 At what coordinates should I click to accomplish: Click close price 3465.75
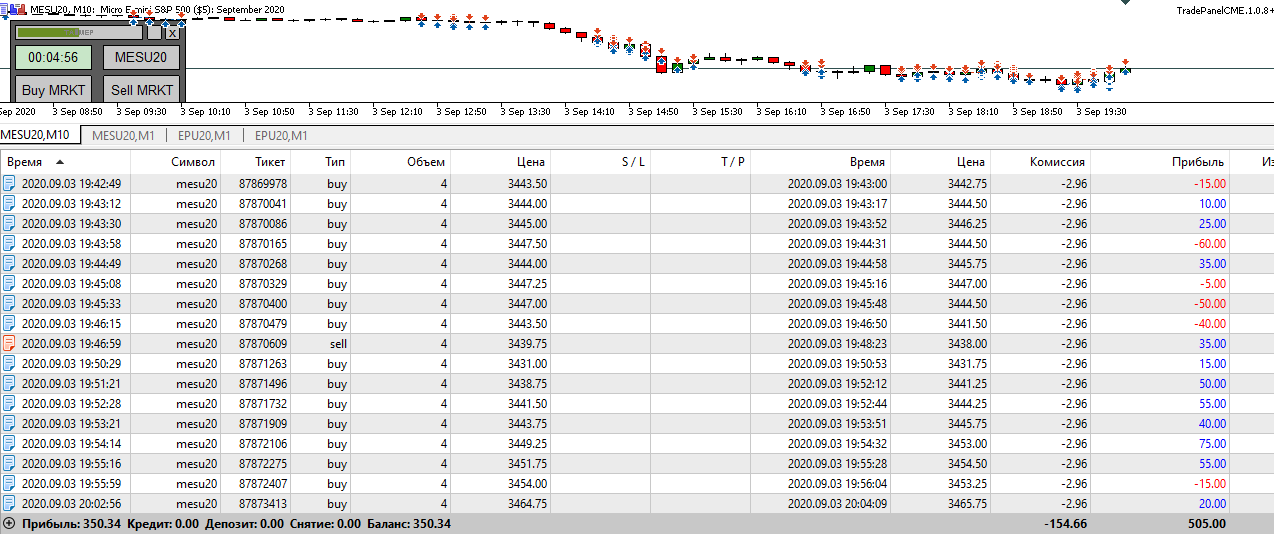[x=968, y=503]
